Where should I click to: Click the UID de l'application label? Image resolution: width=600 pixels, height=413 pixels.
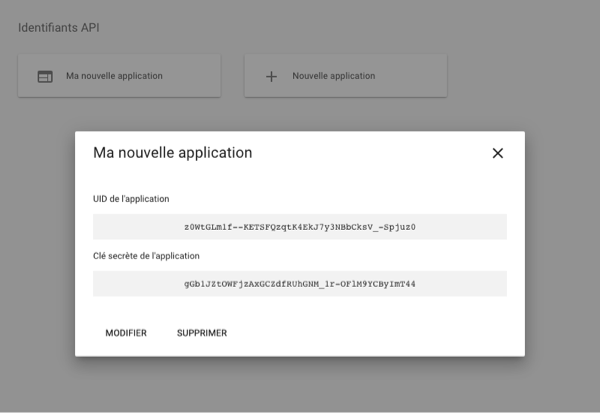point(131,199)
